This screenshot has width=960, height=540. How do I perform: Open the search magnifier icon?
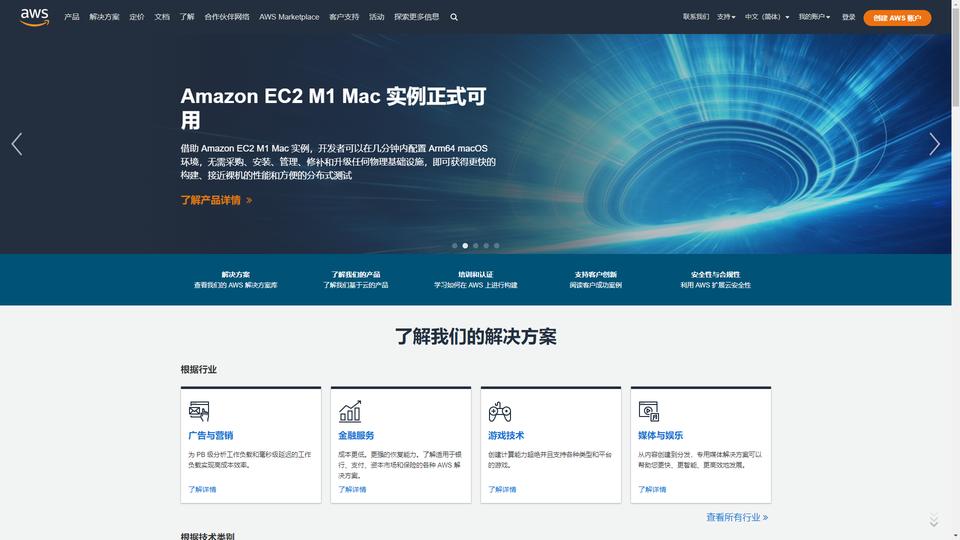454,17
